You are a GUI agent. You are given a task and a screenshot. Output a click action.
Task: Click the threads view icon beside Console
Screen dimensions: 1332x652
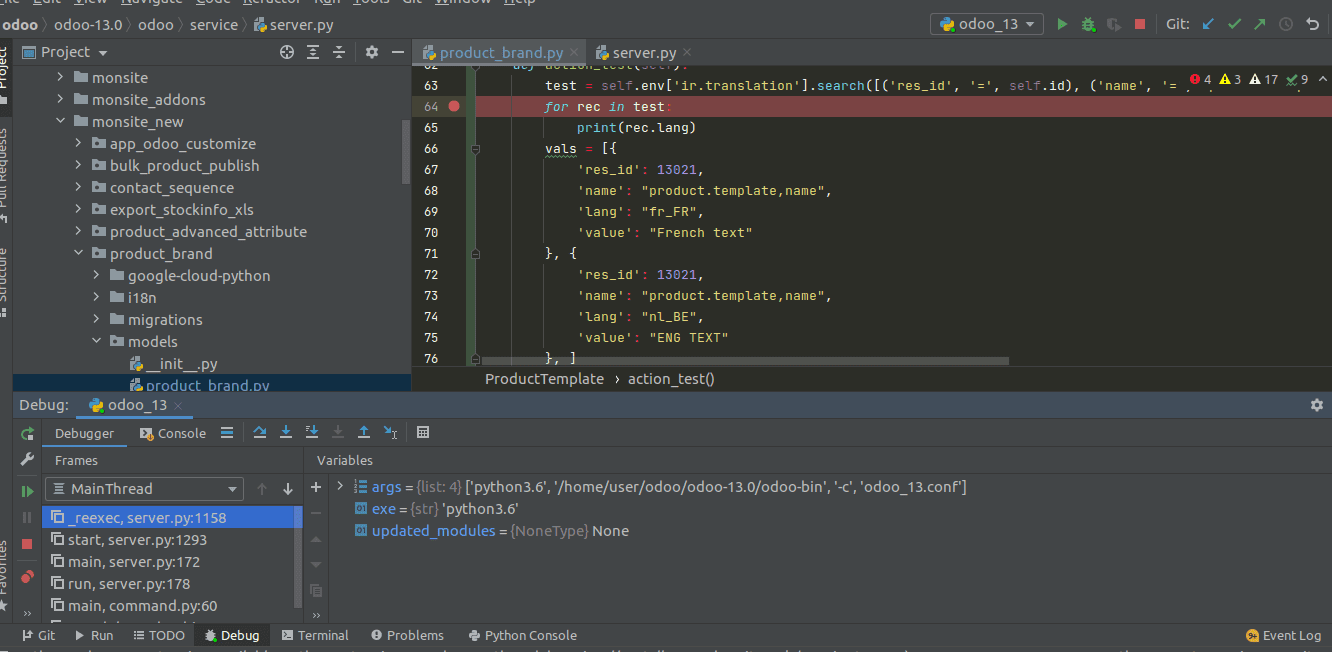point(227,432)
